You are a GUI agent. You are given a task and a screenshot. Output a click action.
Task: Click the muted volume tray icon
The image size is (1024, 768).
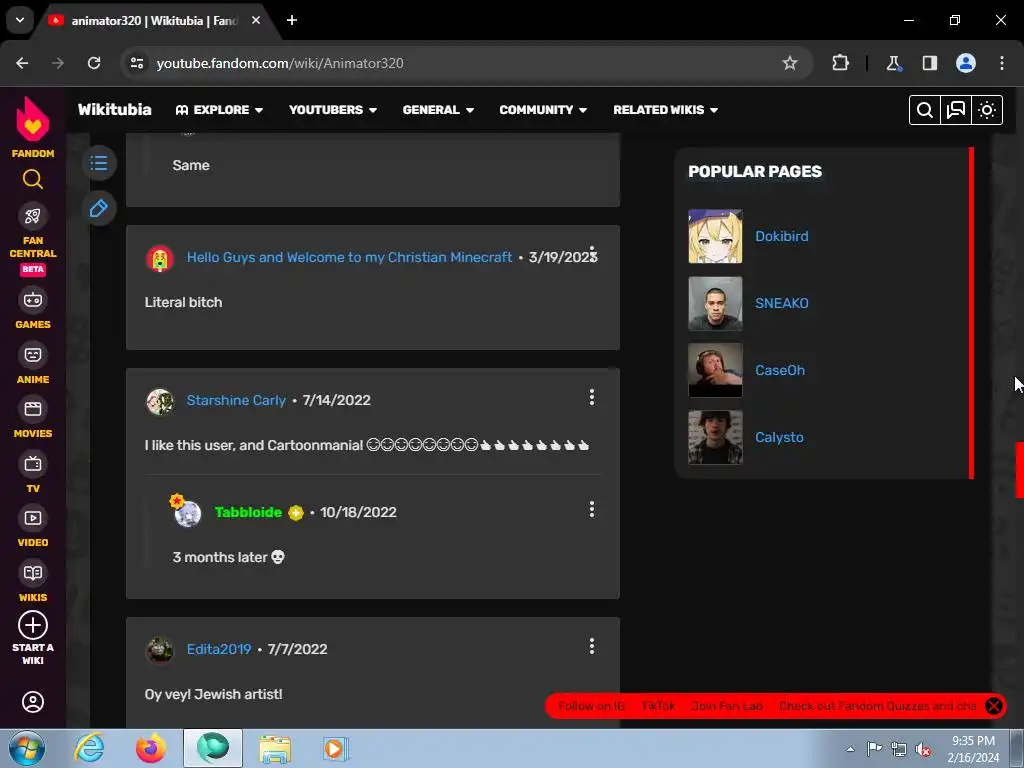point(923,750)
